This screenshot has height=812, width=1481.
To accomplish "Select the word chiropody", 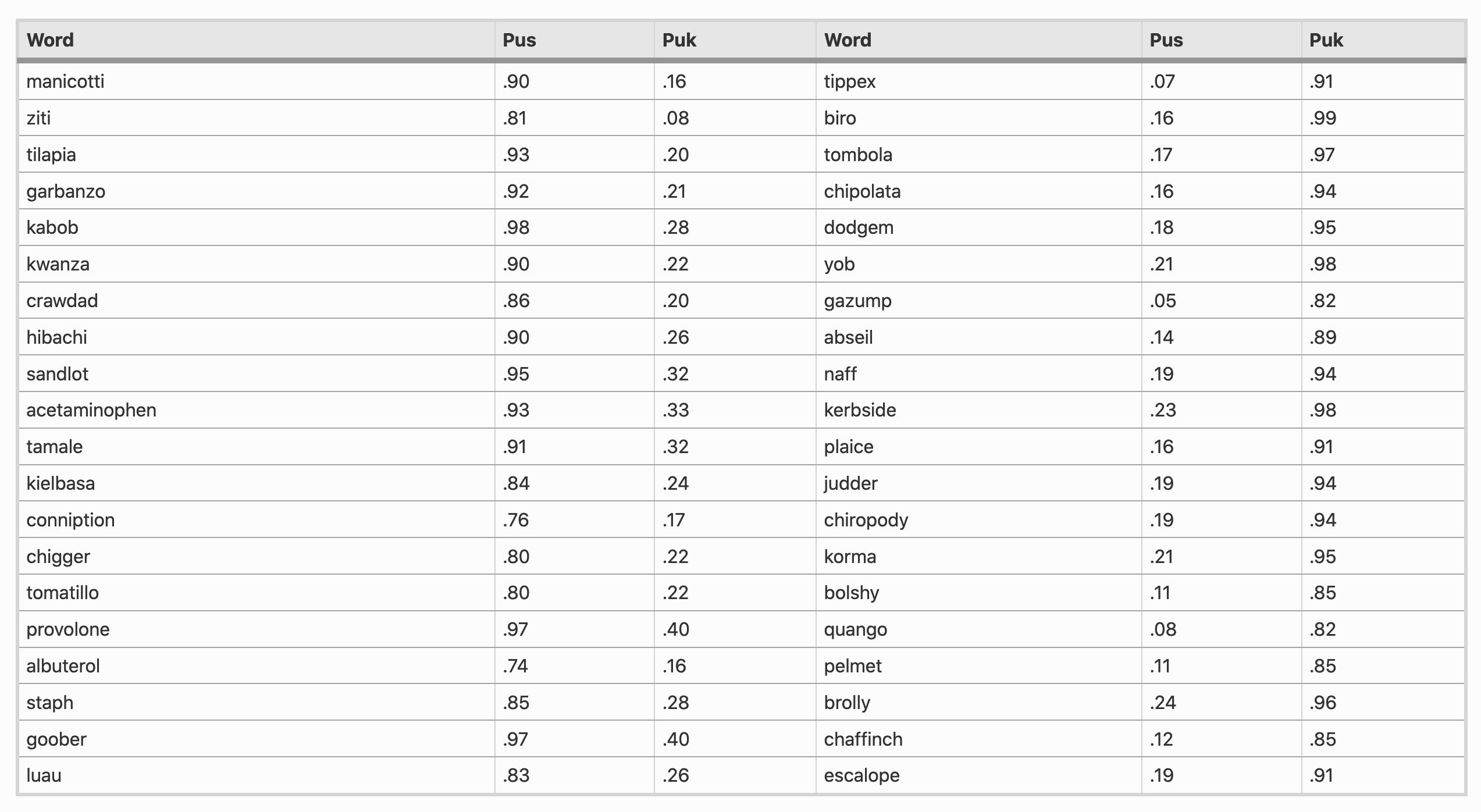I will click(866, 520).
